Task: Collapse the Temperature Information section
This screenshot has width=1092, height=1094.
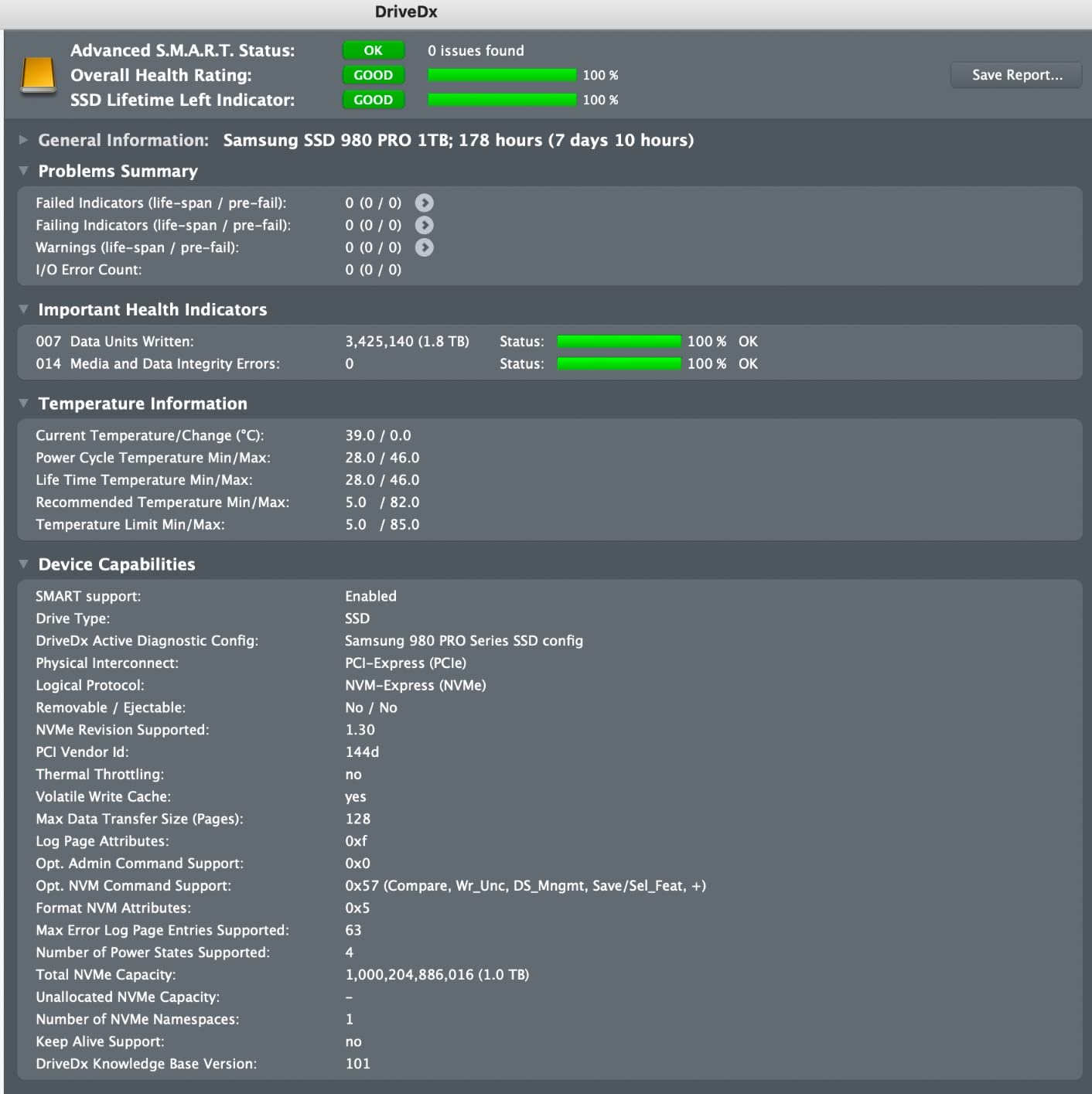Action: (23, 404)
